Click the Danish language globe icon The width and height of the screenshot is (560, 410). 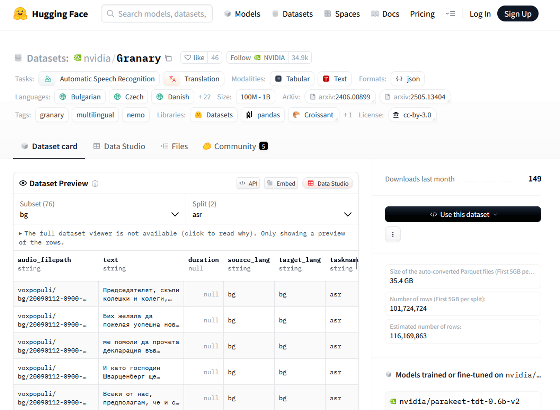coord(160,97)
